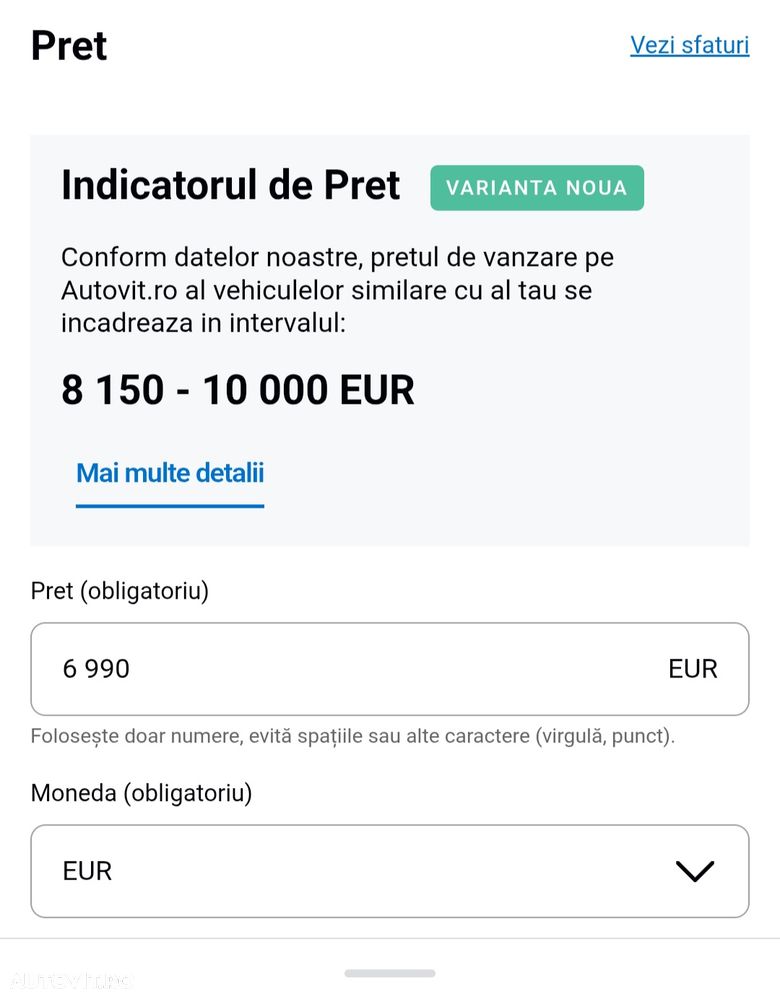Click the incadreaza in intervalul text line

click(203, 323)
